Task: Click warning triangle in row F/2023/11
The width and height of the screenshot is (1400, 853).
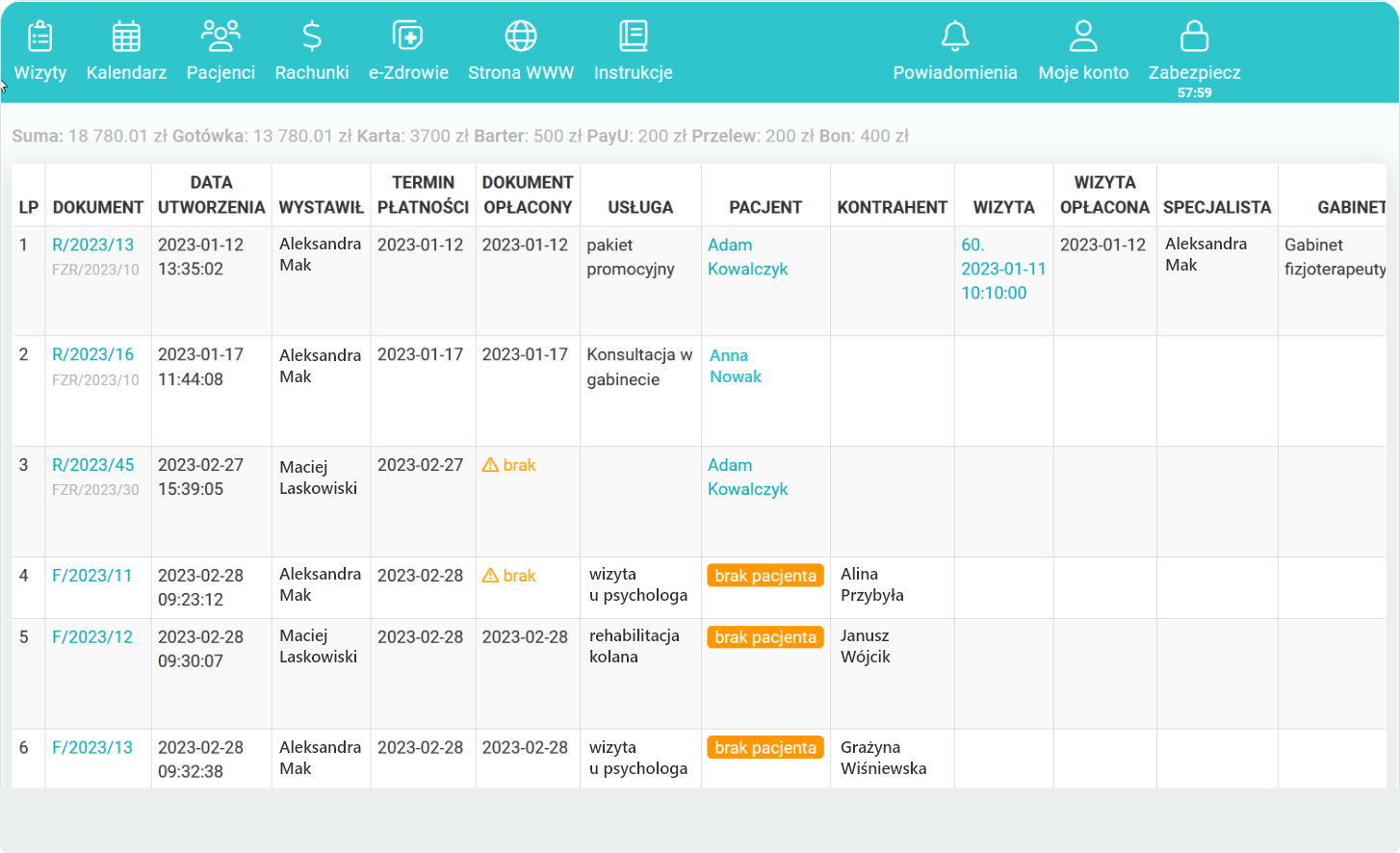Action: pyautogui.click(x=490, y=576)
